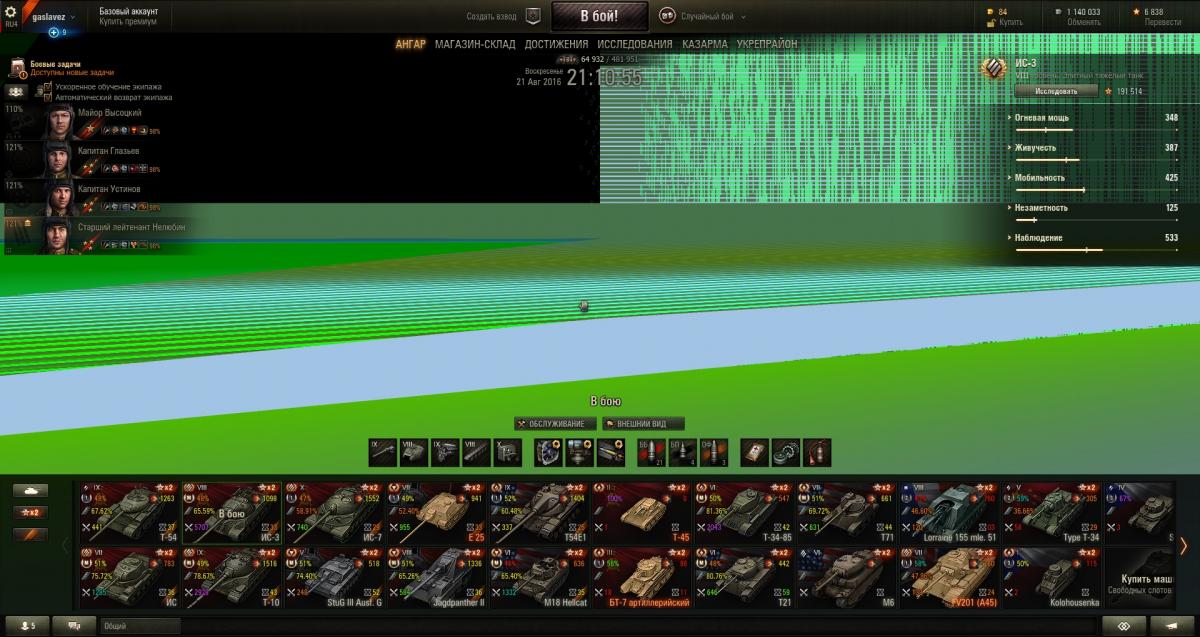This screenshot has height=637, width=1200.
Task: Open the КАЗАРМА tab
Action: pyautogui.click(x=705, y=45)
